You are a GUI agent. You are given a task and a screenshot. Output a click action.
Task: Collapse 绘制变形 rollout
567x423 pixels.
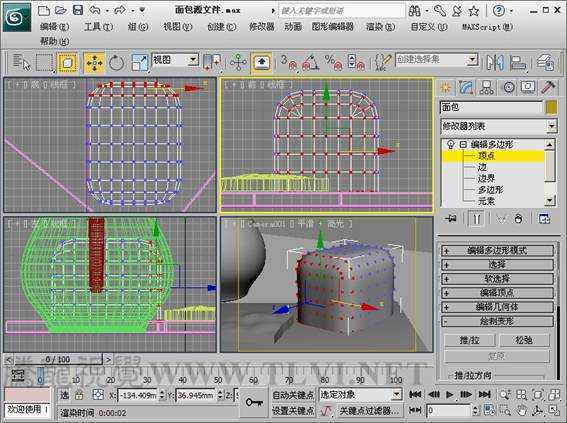498,321
